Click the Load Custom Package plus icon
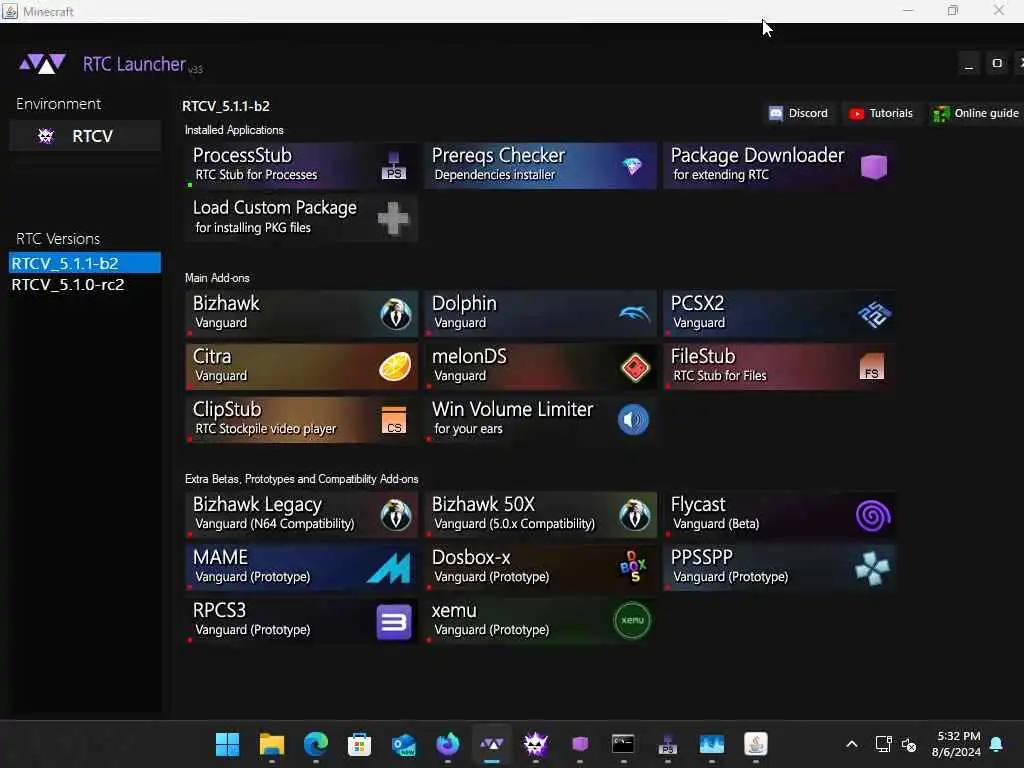Image resolution: width=1024 pixels, height=768 pixels. tap(394, 218)
